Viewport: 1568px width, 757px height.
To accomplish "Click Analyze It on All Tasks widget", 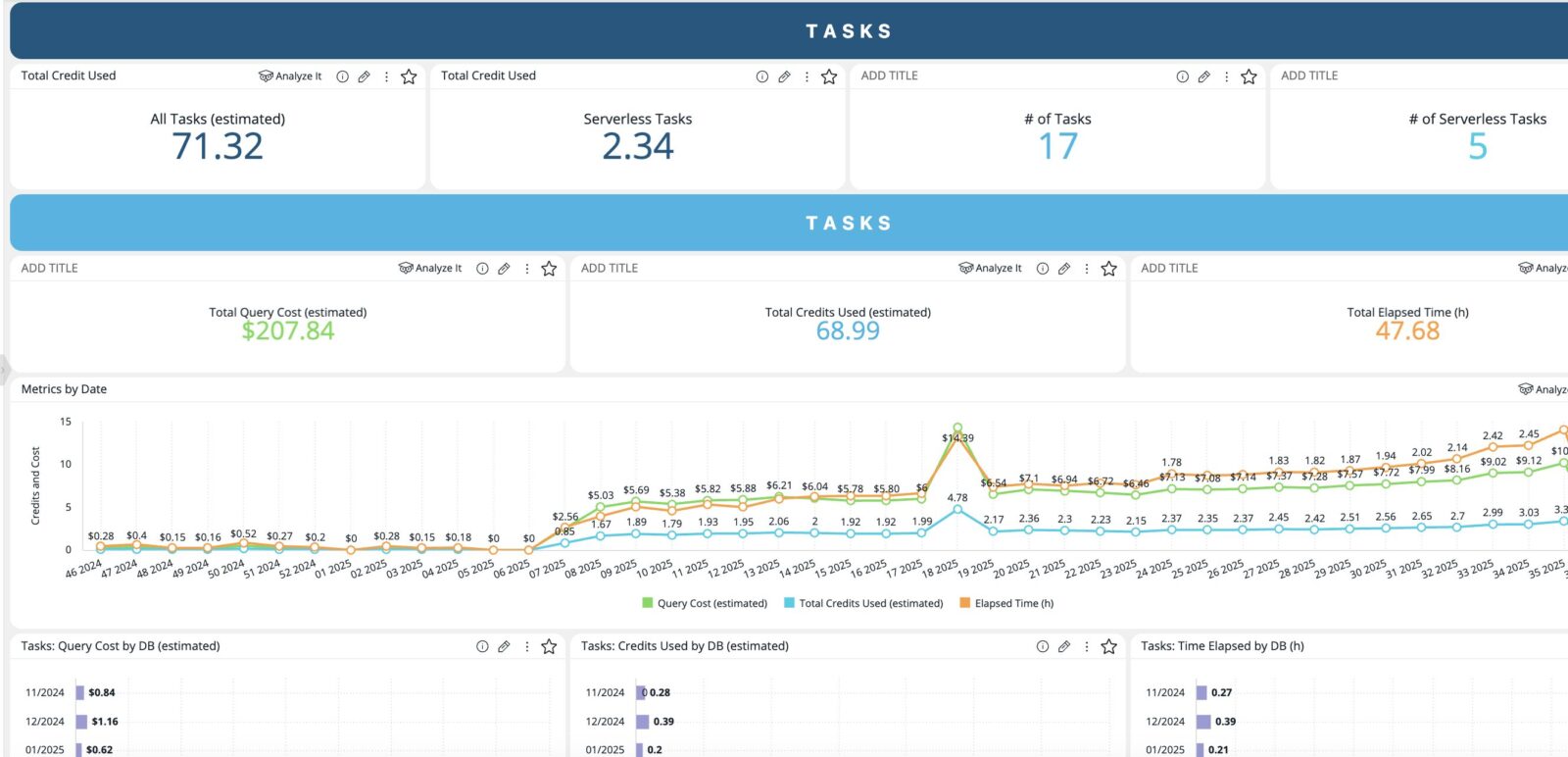I will click(x=290, y=76).
